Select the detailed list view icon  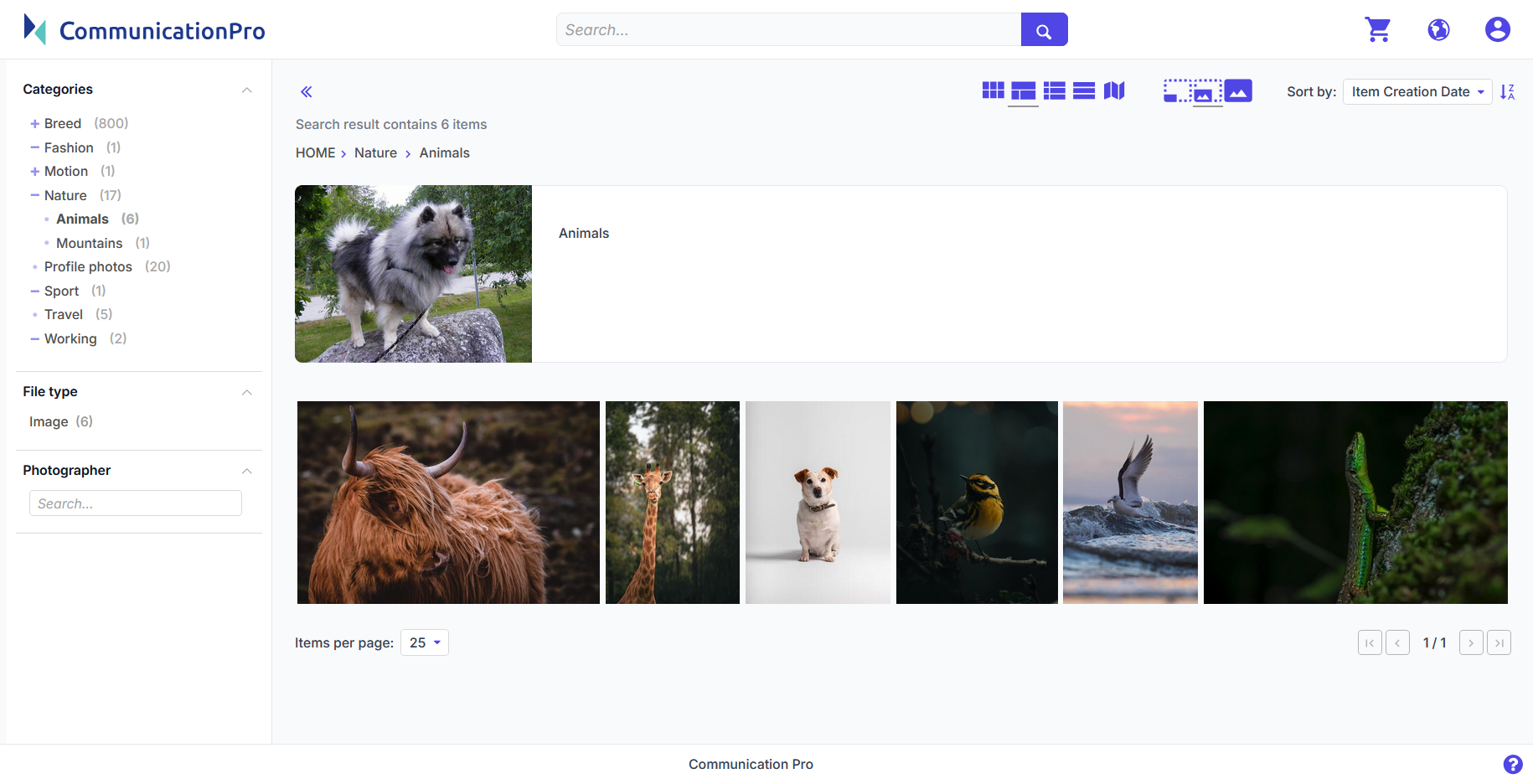[x=1054, y=90]
